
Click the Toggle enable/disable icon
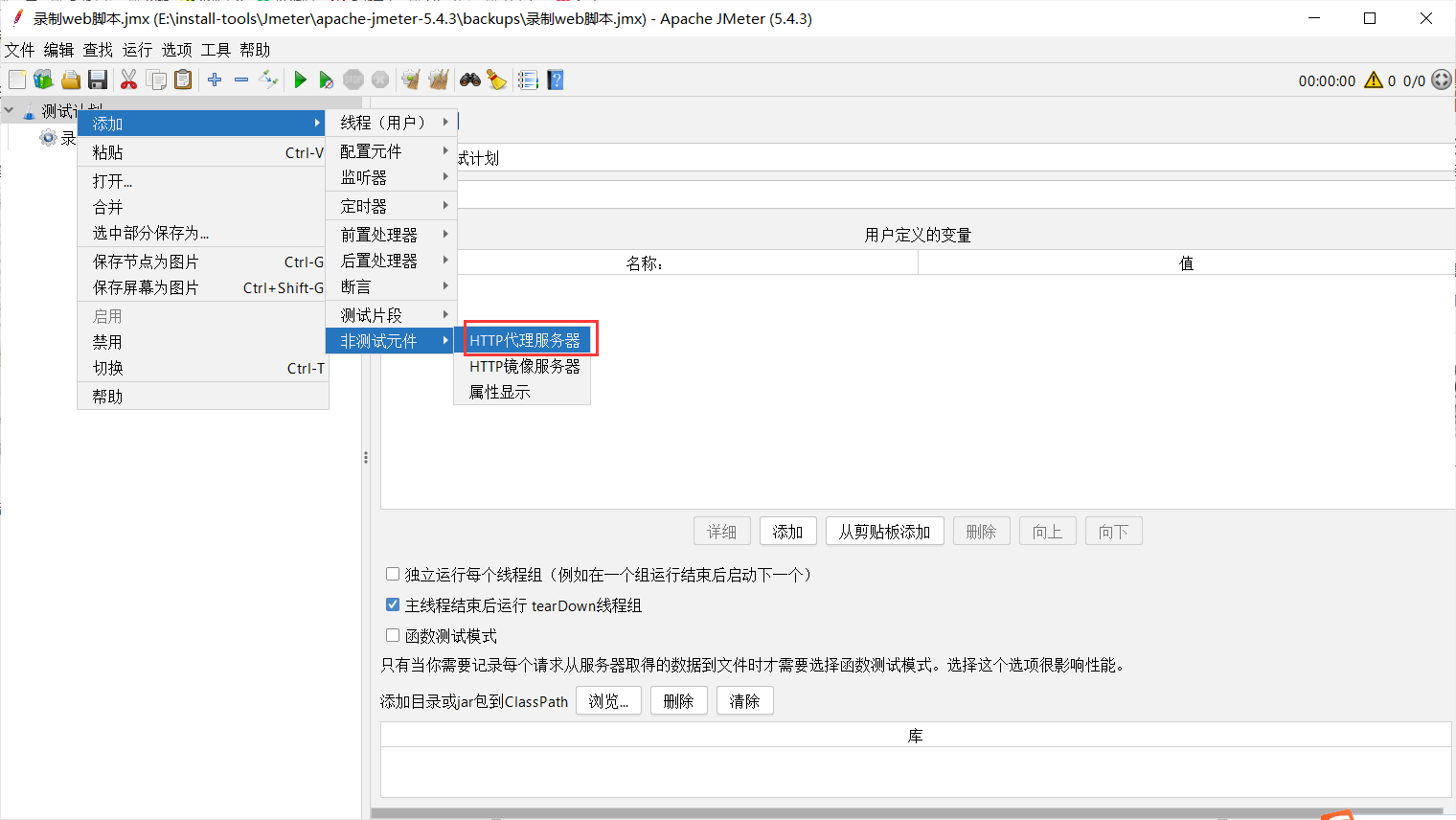[x=269, y=80]
